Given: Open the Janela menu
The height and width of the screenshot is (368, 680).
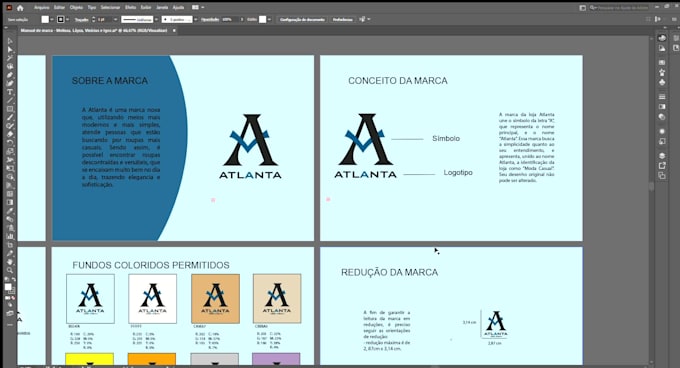Looking at the screenshot, I should pyautogui.click(x=162, y=7).
